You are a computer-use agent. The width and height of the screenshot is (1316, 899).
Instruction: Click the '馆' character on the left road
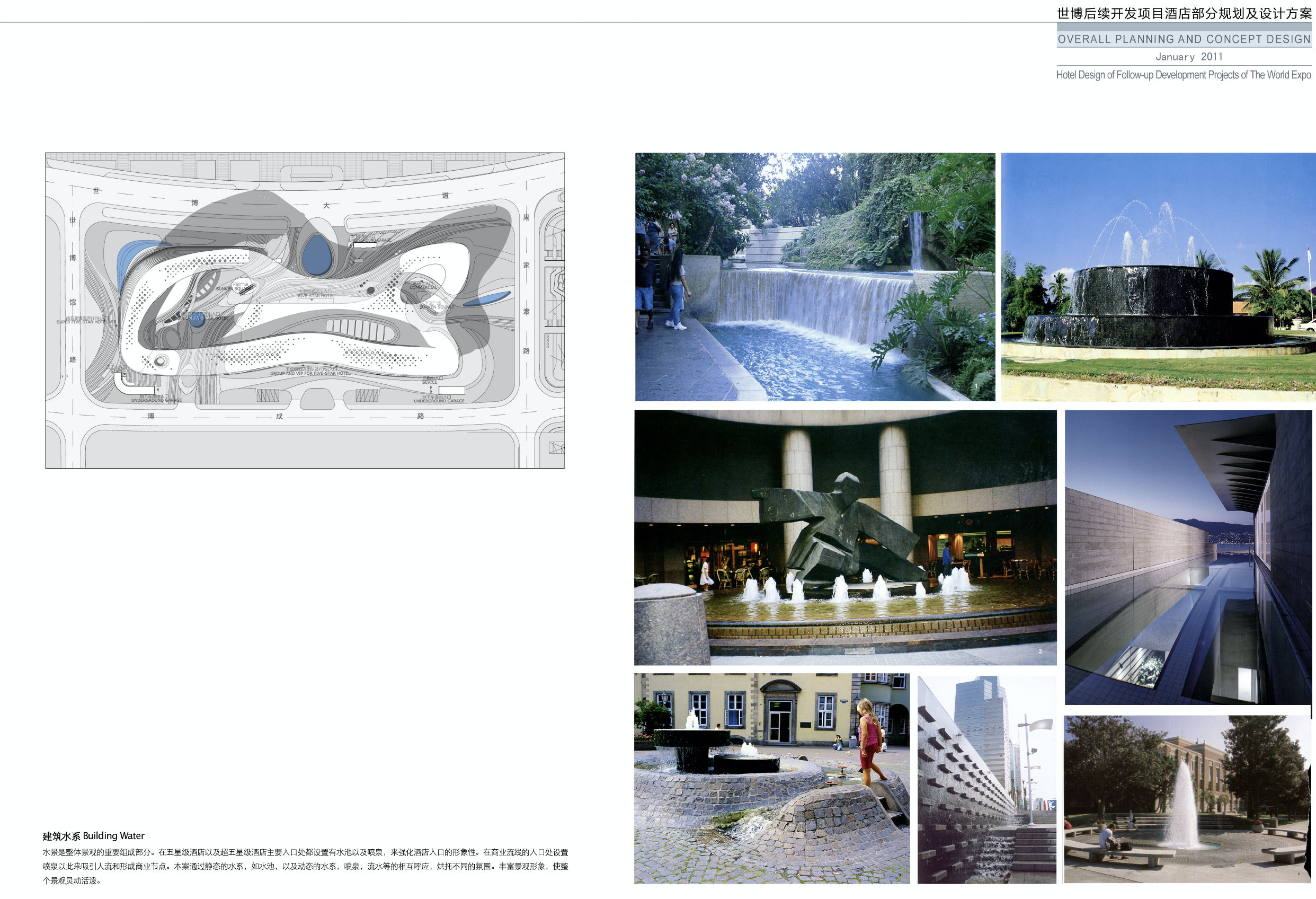pos(73,302)
